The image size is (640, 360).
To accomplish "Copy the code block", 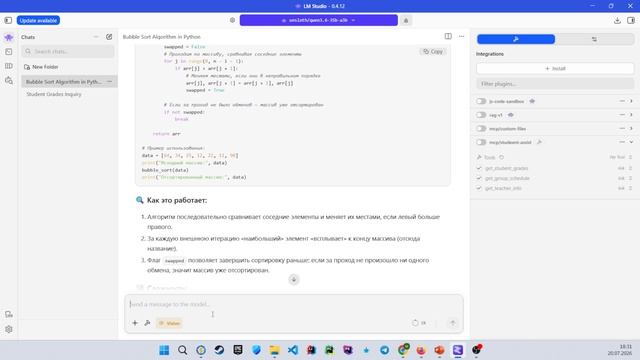I will point(433,51).
